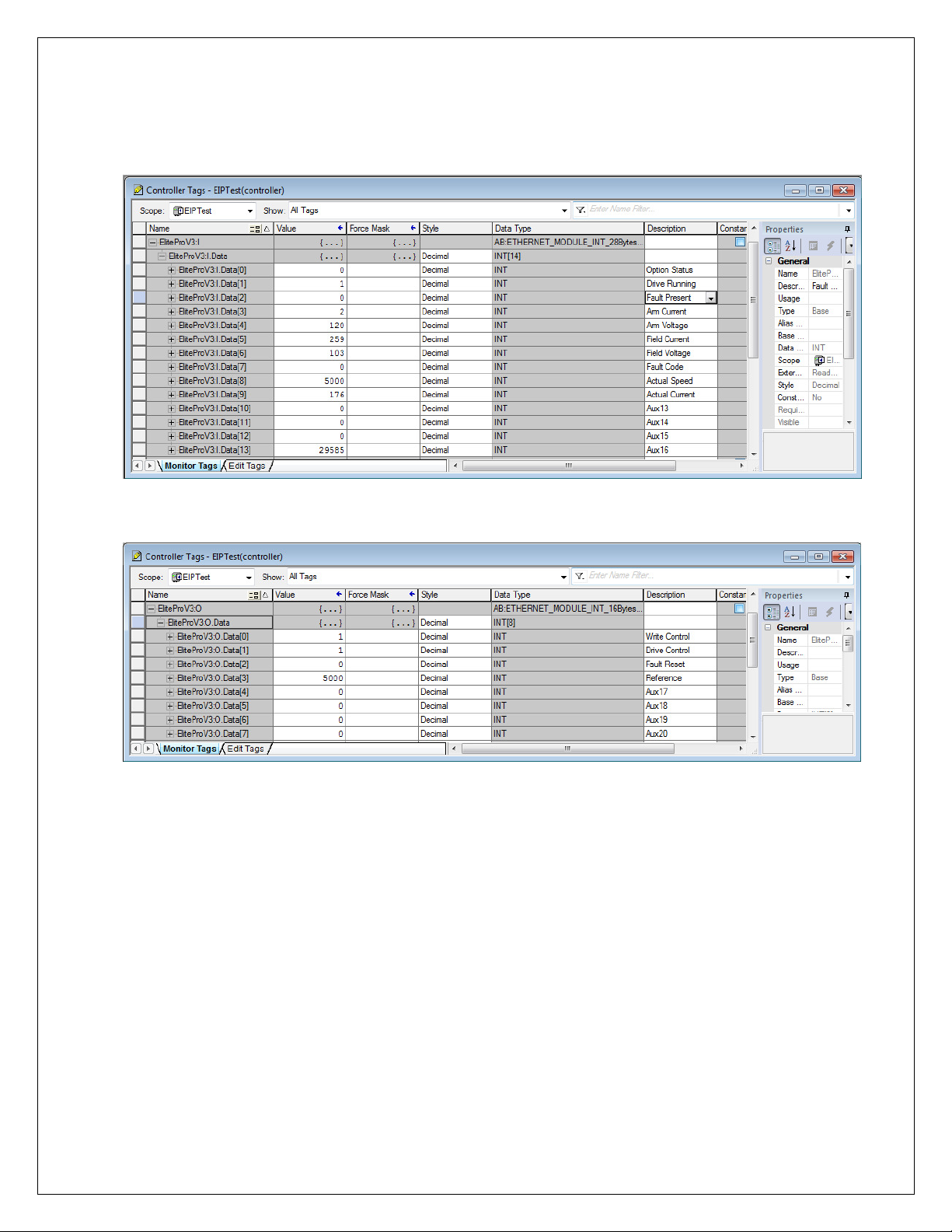Image resolution: width=952 pixels, height=1232 pixels.
Task: Toggle the Constant checkbox for EliteProV3:I
Action: click(x=740, y=242)
